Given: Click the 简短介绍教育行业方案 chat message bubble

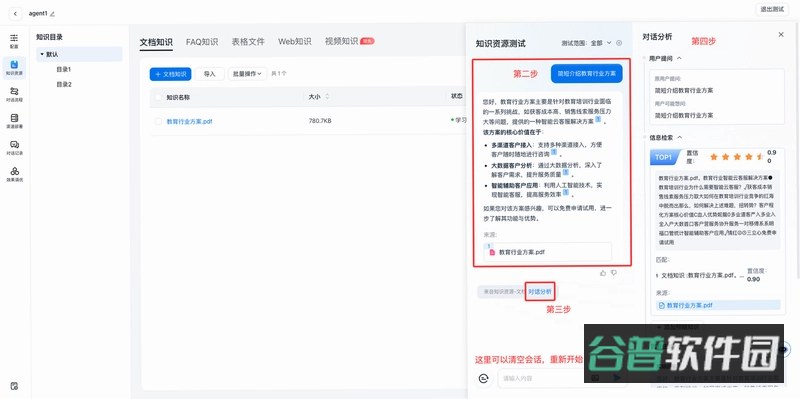Looking at the screenshot, I should pyautogui.click(x=587, y=73).
